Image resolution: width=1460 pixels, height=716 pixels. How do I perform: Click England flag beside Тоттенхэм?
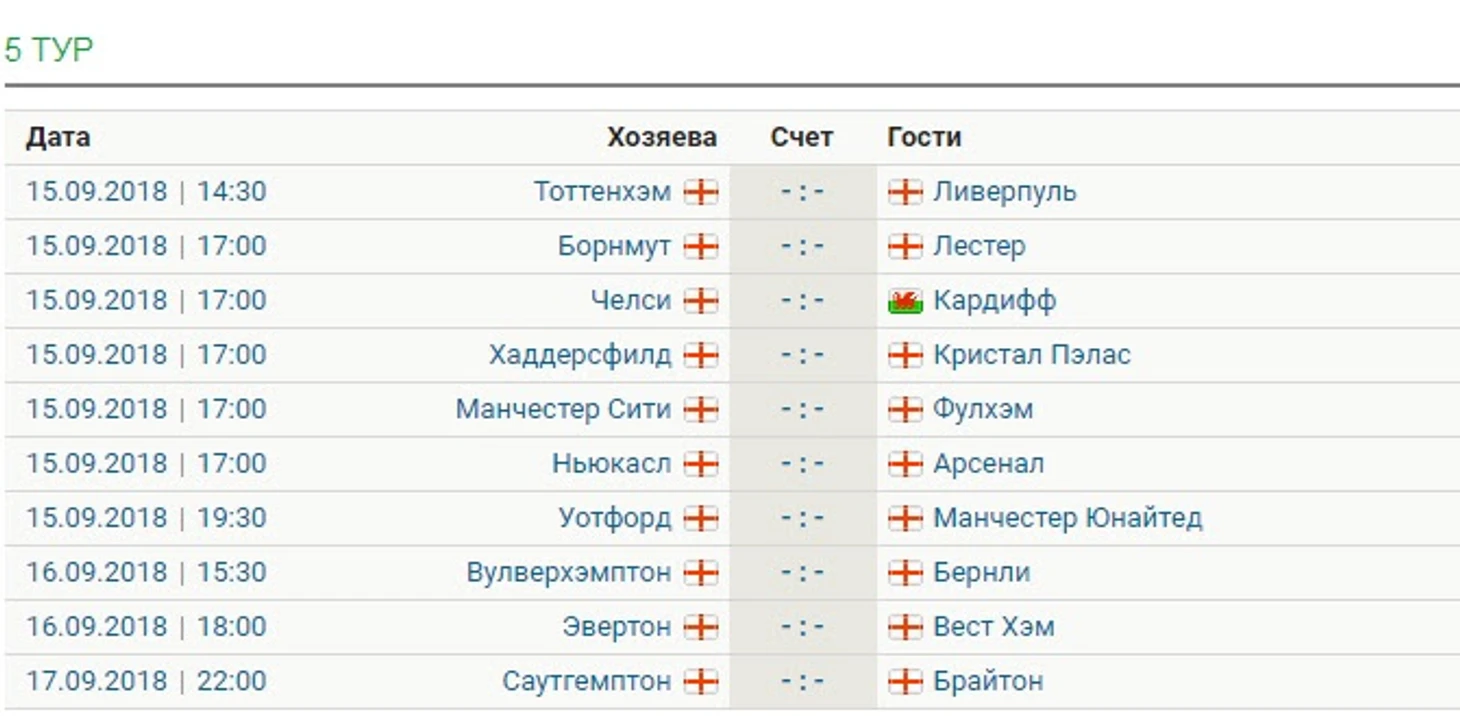(701, 192)
